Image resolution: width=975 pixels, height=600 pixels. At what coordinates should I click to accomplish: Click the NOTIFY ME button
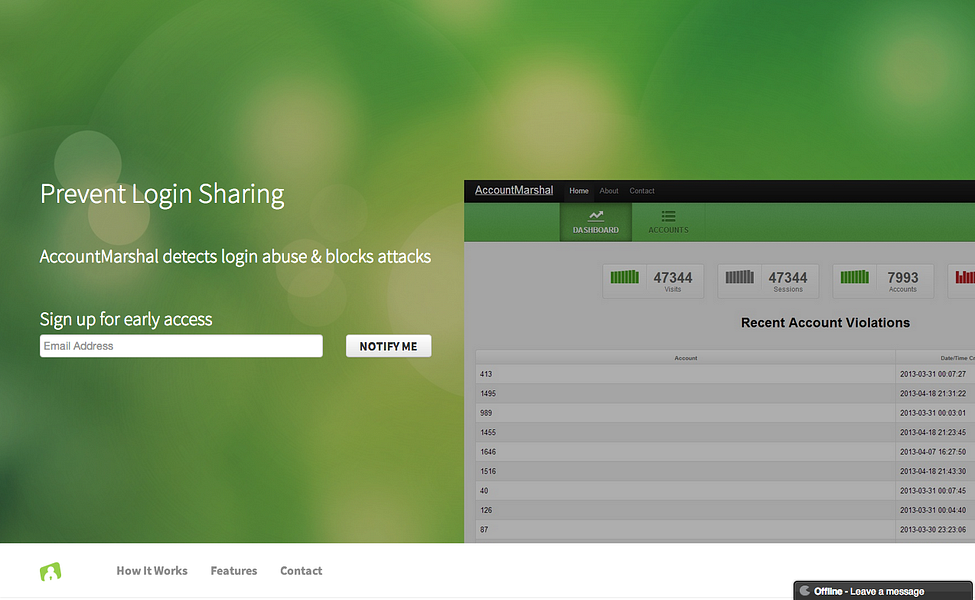click(389, 346)
